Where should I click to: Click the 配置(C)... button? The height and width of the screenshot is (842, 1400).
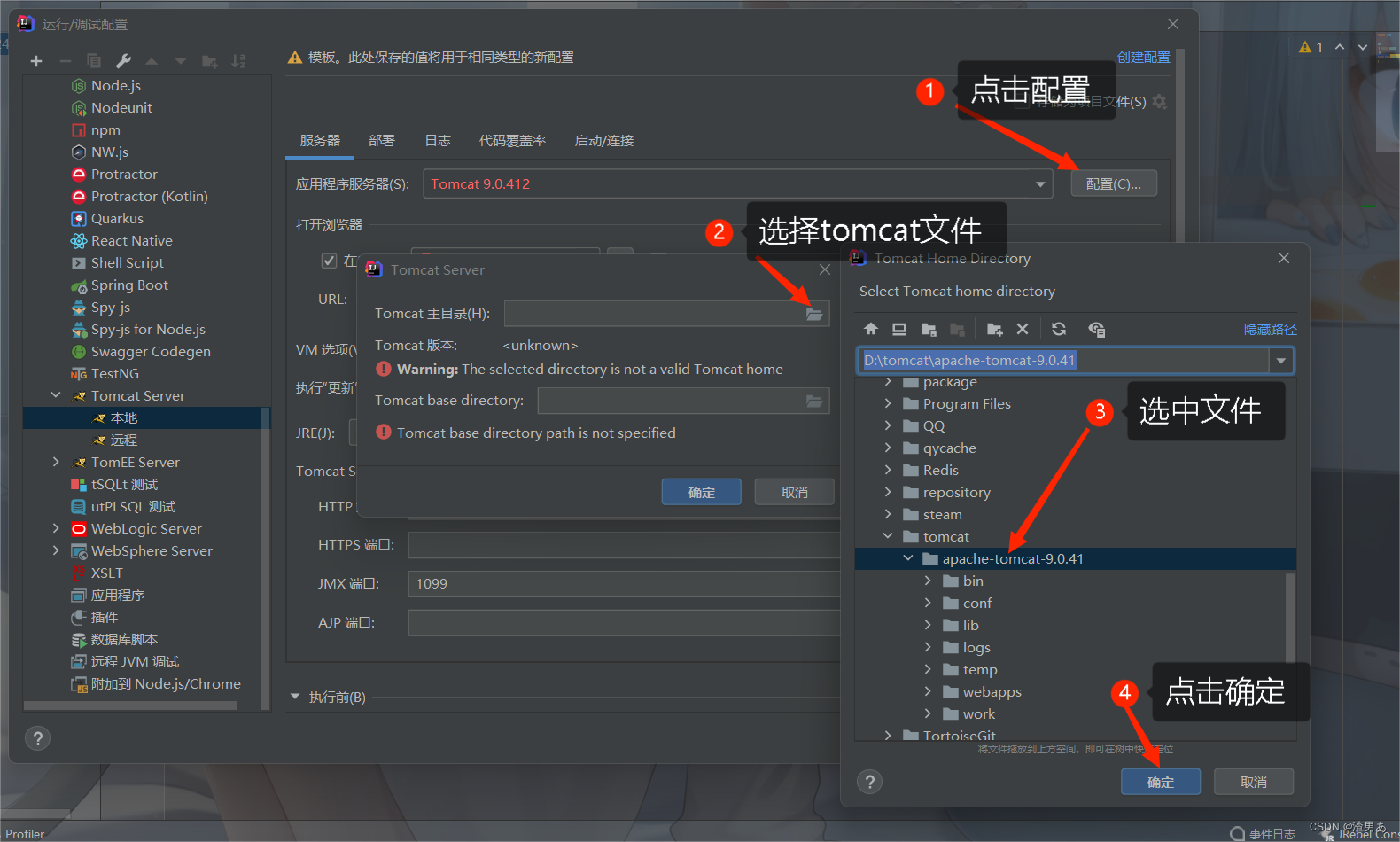pyautogui.click(x=1114, y=183)
